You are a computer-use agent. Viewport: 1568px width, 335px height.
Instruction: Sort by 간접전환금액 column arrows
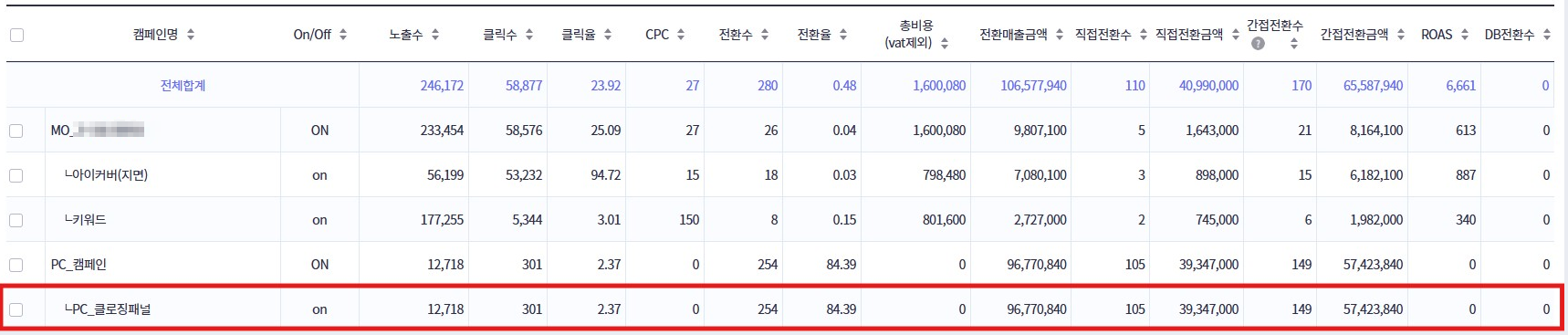pyautogui.click(x=1401, y=35)
